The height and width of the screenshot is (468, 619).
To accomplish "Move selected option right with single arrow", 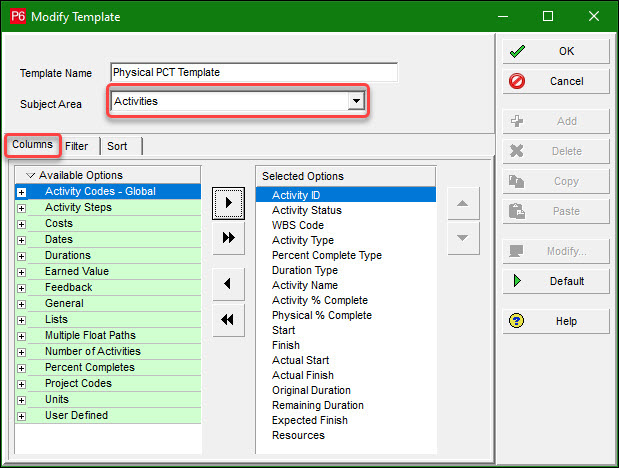I will click(x=228, y=203).
